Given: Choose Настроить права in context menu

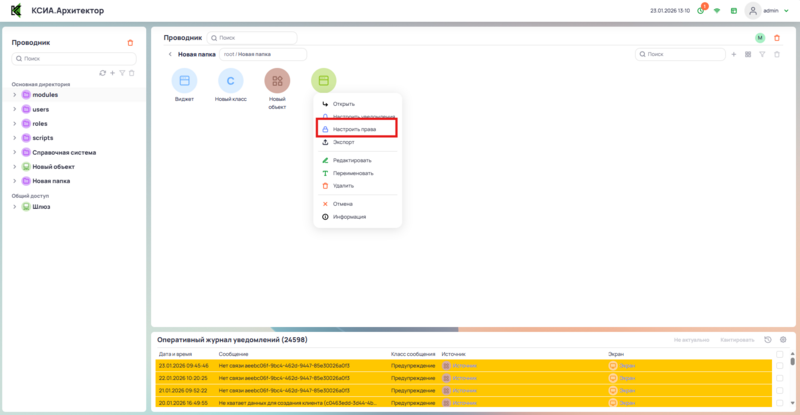Looking at the screenshot, I should (x=356, y=129).
